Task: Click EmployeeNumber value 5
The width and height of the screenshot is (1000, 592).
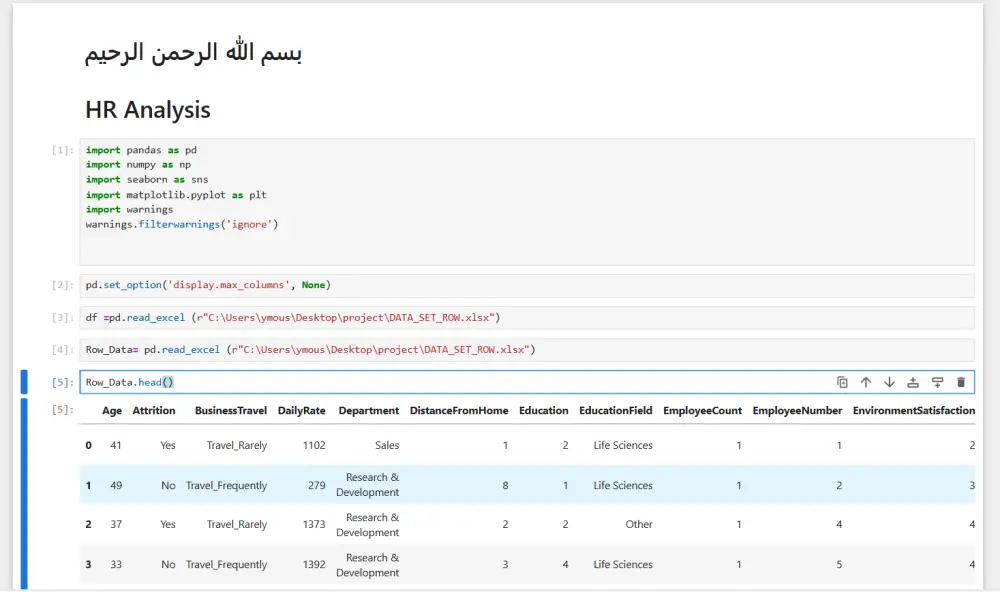Action: (839, 565)
